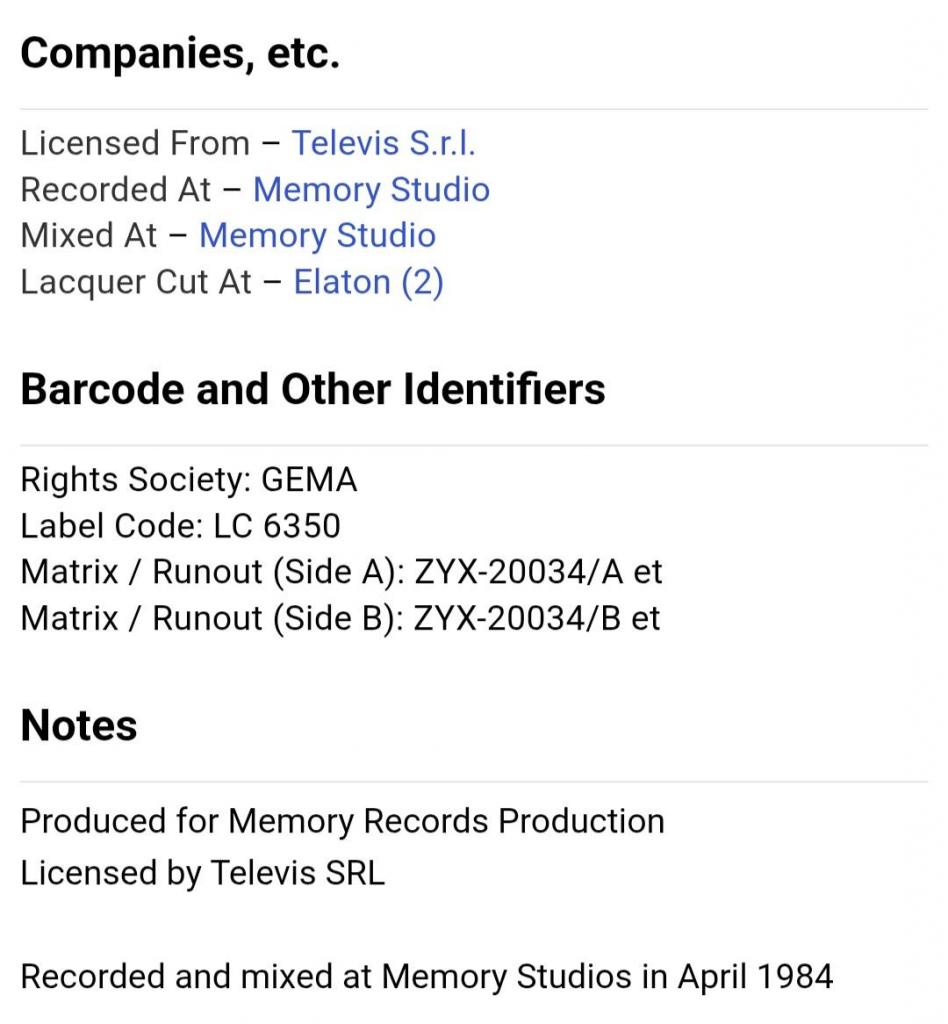
Task: Click the Matrix / Runout (Side A) label
Action: [x=212, y=572]
